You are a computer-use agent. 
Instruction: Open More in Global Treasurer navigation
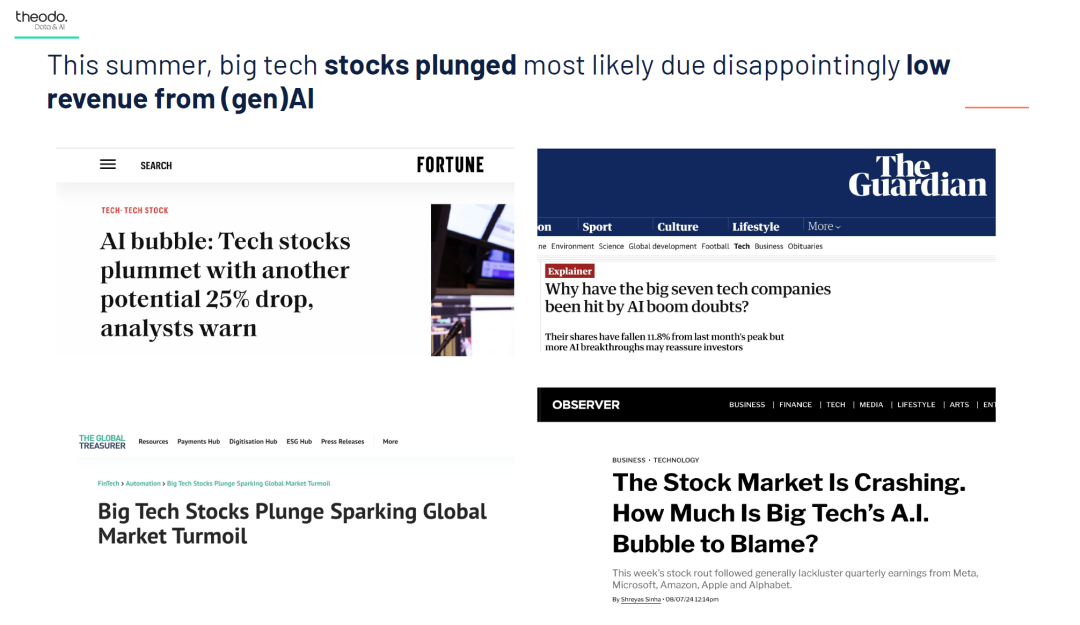(x=390, y=442)
